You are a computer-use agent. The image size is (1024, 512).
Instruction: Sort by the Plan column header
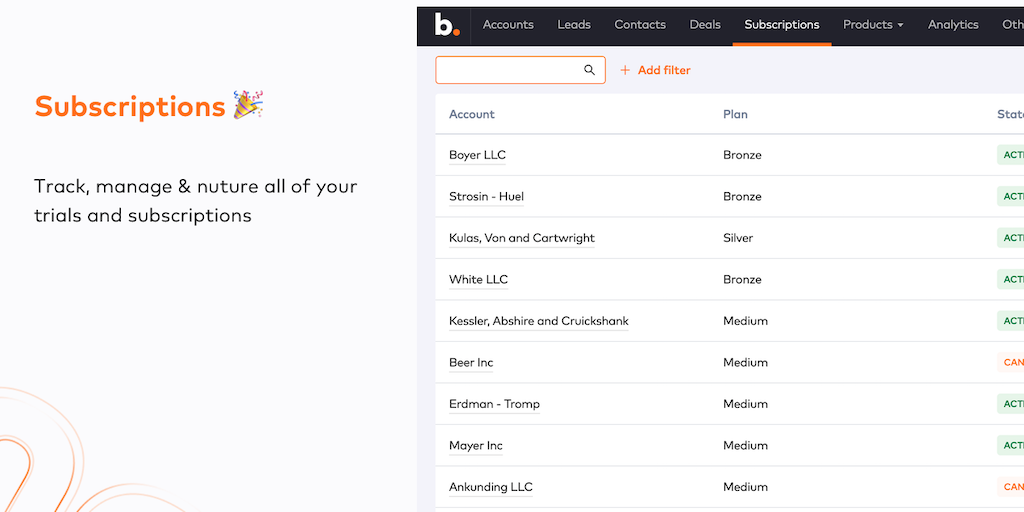[x=735, y=114]
